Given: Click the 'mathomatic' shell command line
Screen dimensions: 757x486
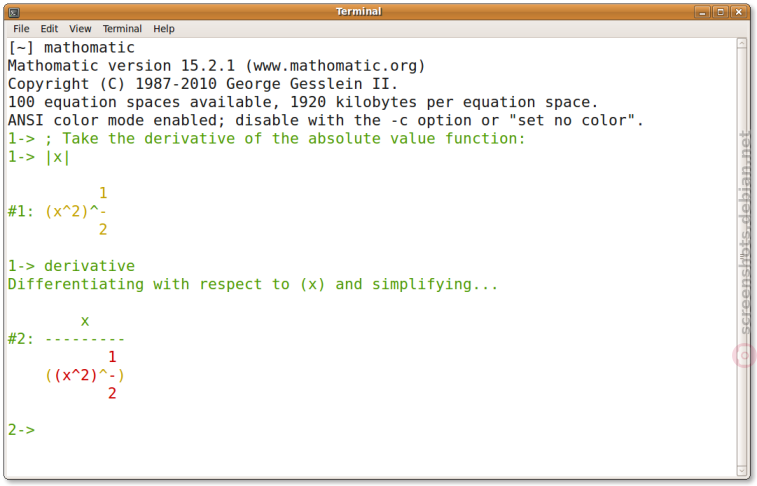Looking at the screenshot, I should point(71,47).
